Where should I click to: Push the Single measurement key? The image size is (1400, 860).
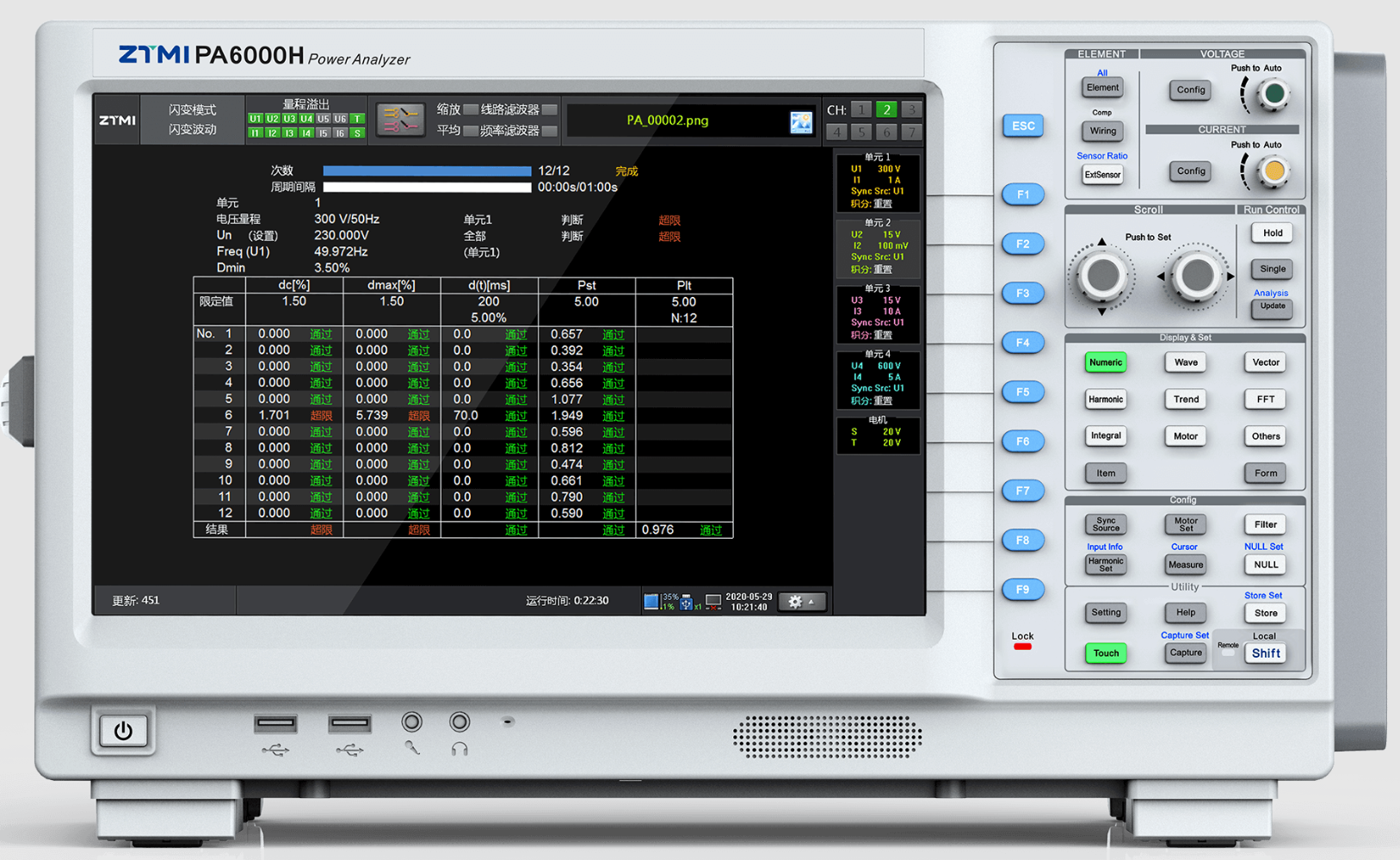pos(1273,269)
